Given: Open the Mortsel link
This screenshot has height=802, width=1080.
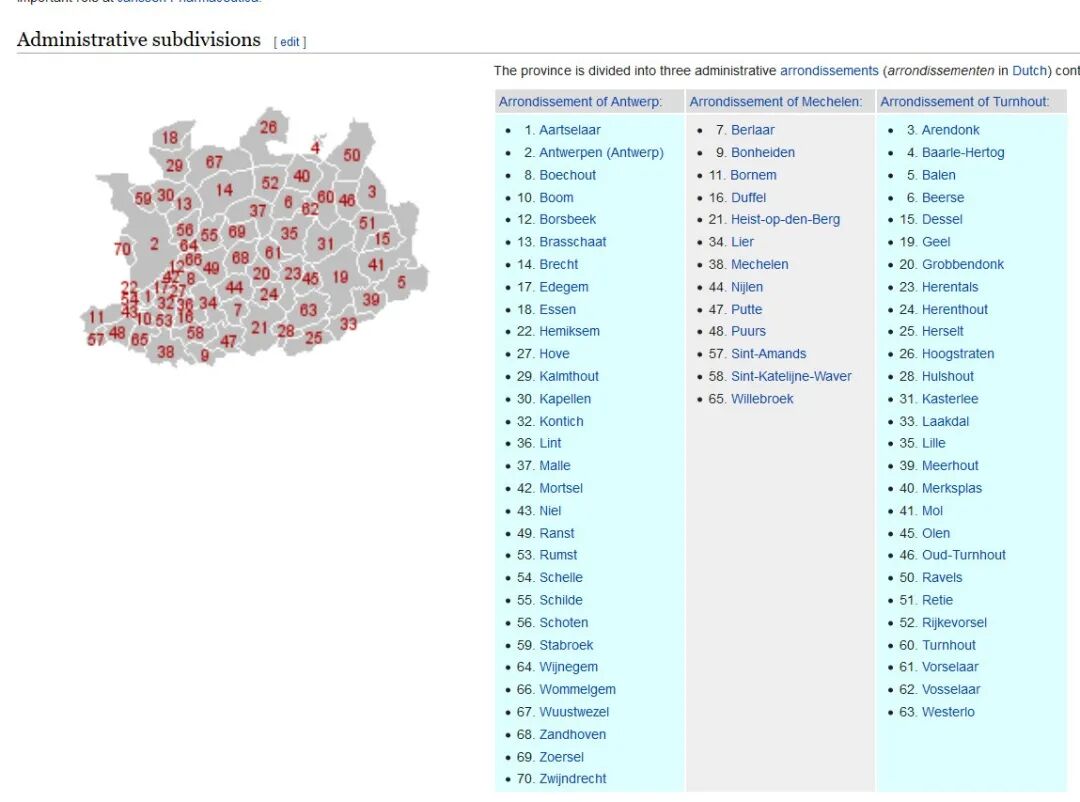Looking at the screenshot, I should [x=561, y=489].
